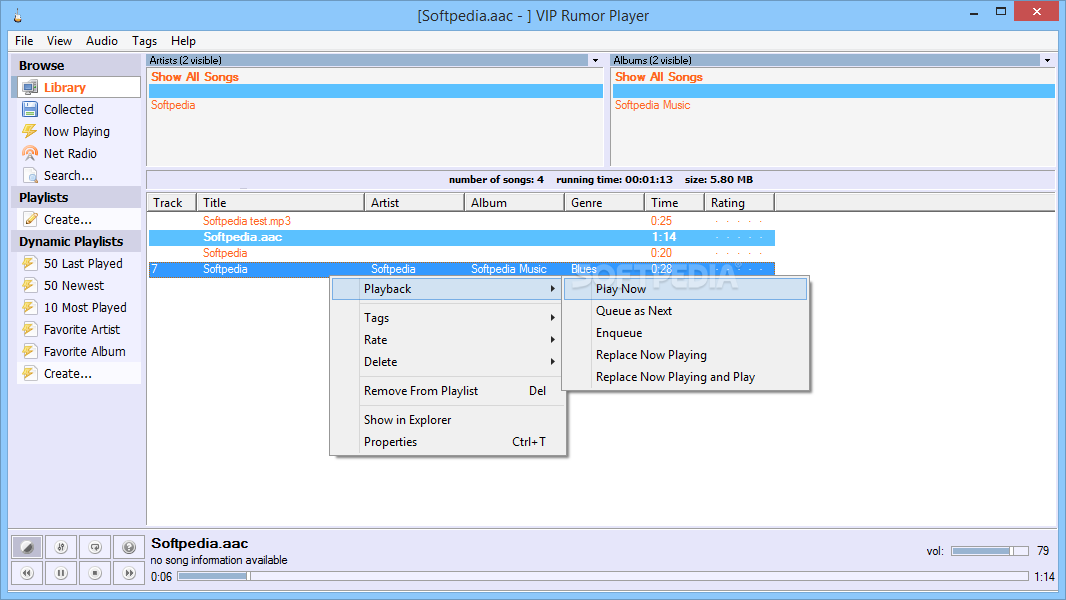Viewport: 1066px width, 600px height.
Task: Click Show All Songs in Artists panel
Action: pos(195,77)
